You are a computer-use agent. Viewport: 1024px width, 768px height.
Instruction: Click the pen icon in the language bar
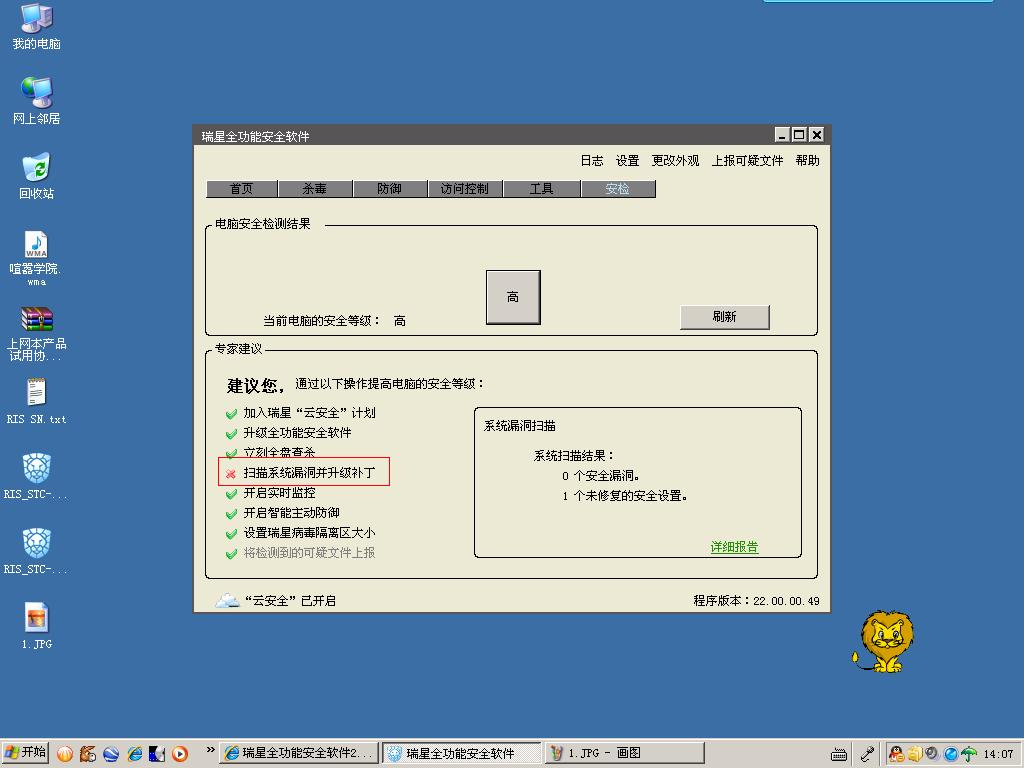coord(867,754)
